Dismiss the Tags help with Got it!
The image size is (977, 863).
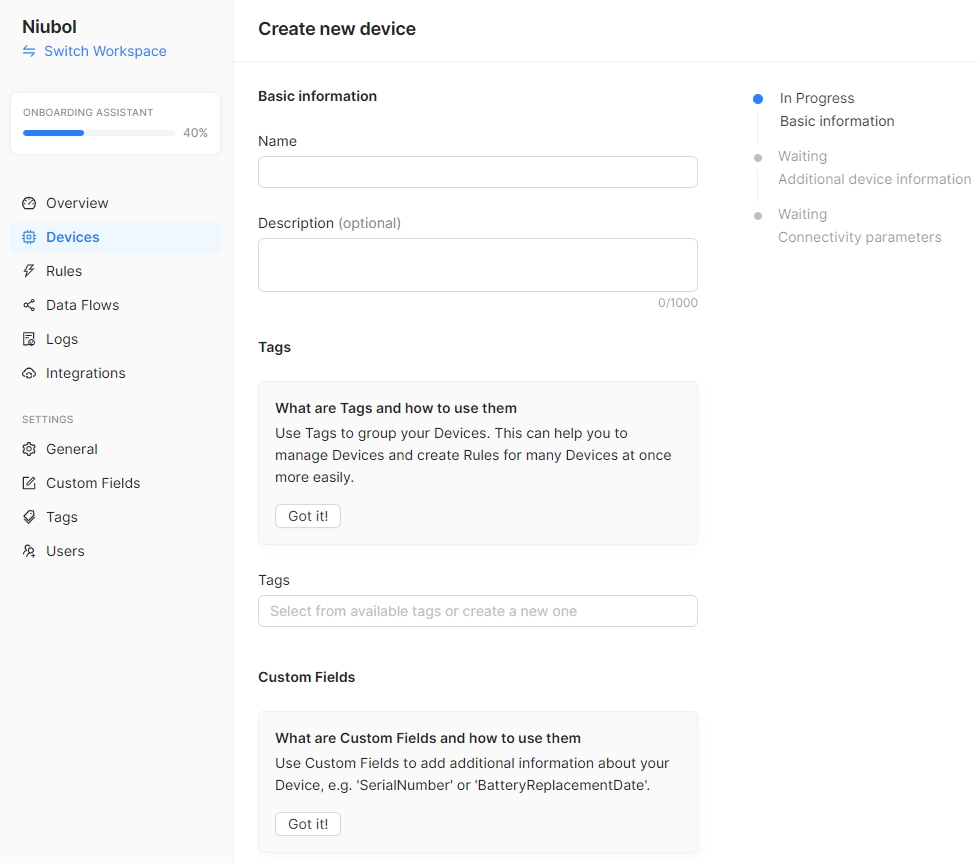tap(307, 516)
